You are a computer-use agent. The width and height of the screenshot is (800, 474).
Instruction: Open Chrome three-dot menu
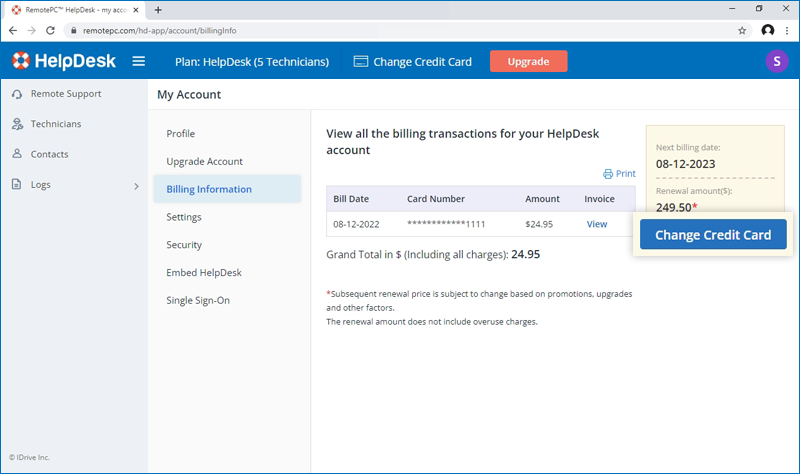coord(787,31)
